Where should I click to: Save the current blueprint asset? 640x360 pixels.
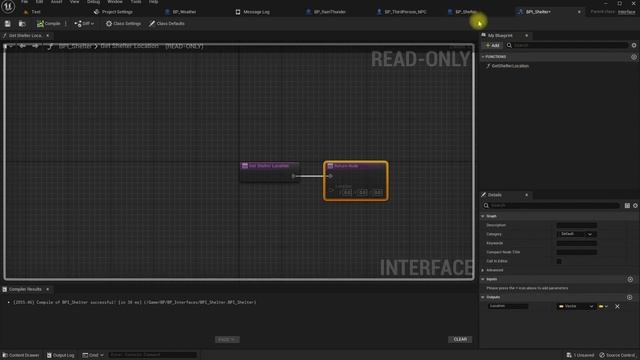coord(8,24)
